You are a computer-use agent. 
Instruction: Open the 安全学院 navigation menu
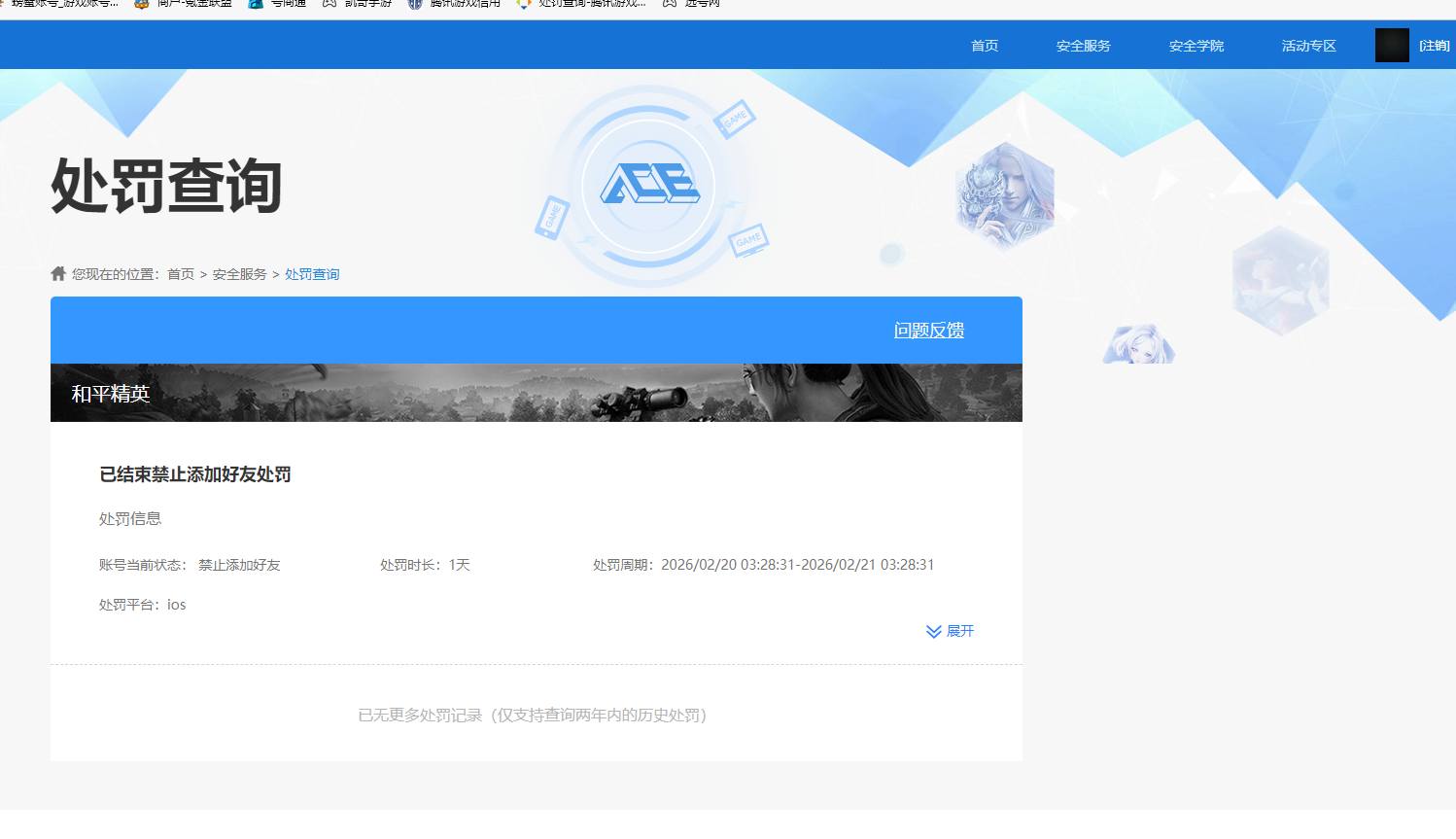click(1196, 45)
